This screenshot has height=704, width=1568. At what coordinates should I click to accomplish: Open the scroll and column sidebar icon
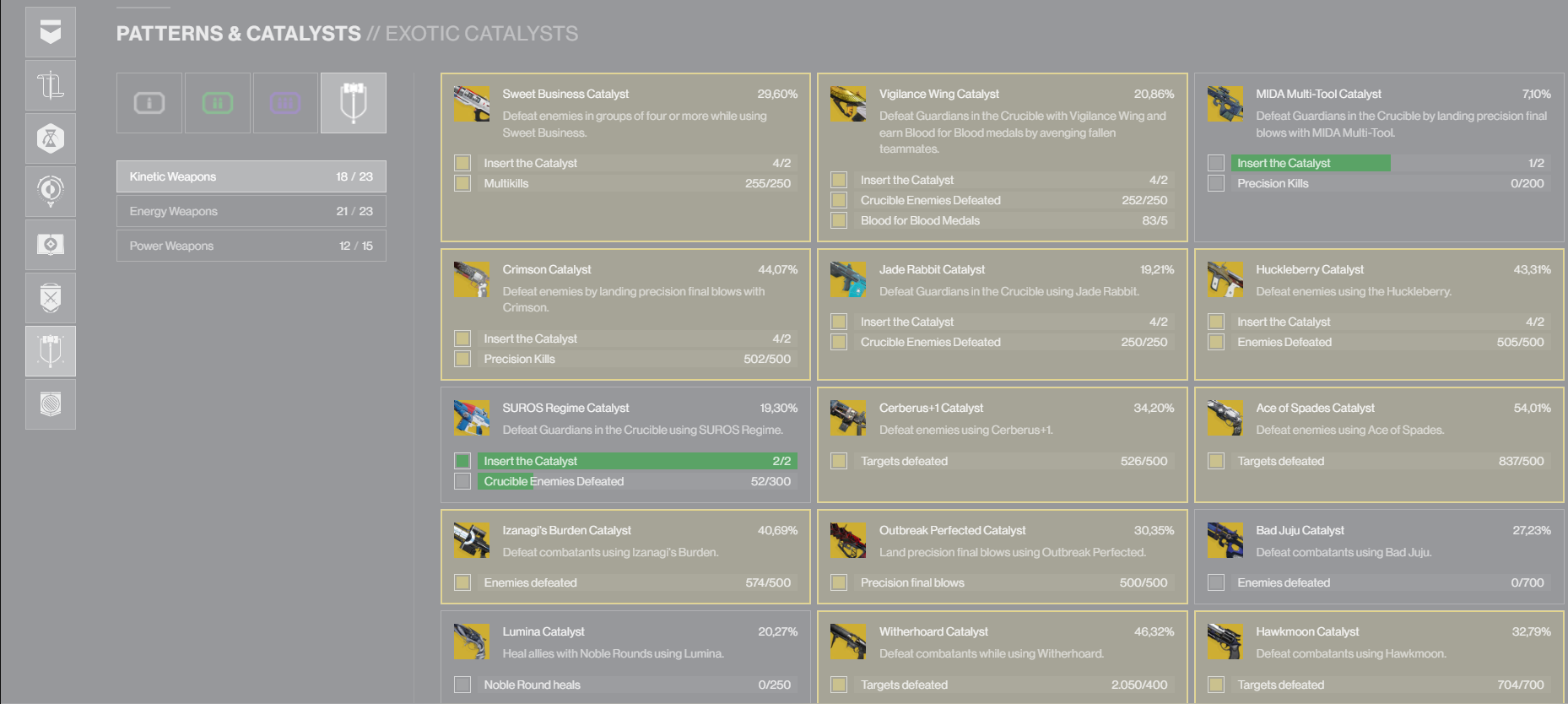tap(51, 85)
